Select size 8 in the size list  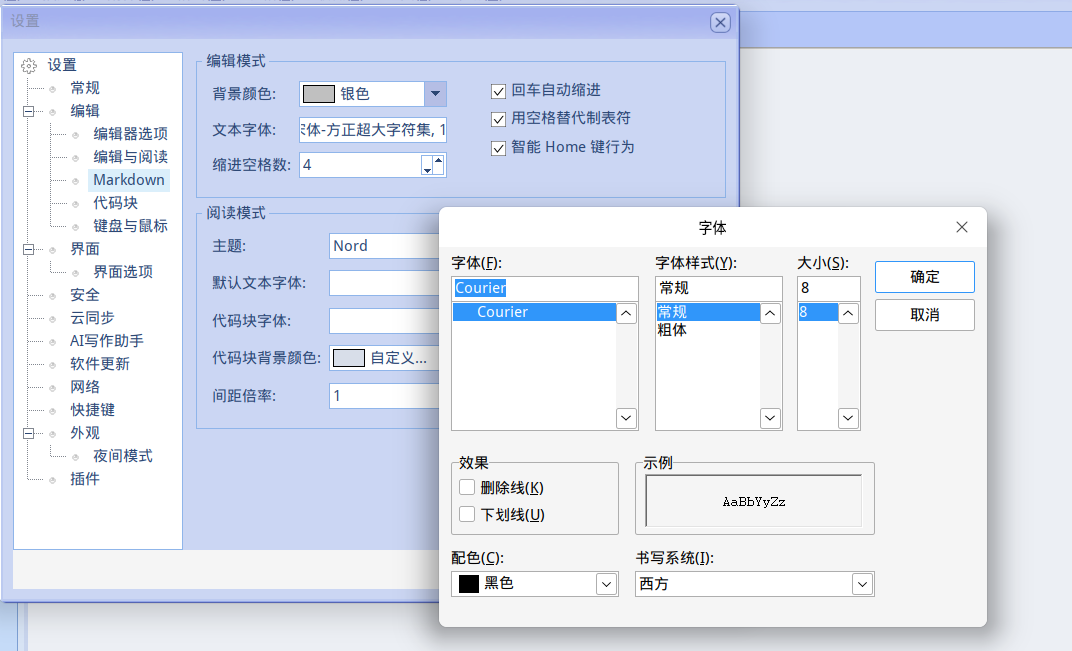(818, 312)
